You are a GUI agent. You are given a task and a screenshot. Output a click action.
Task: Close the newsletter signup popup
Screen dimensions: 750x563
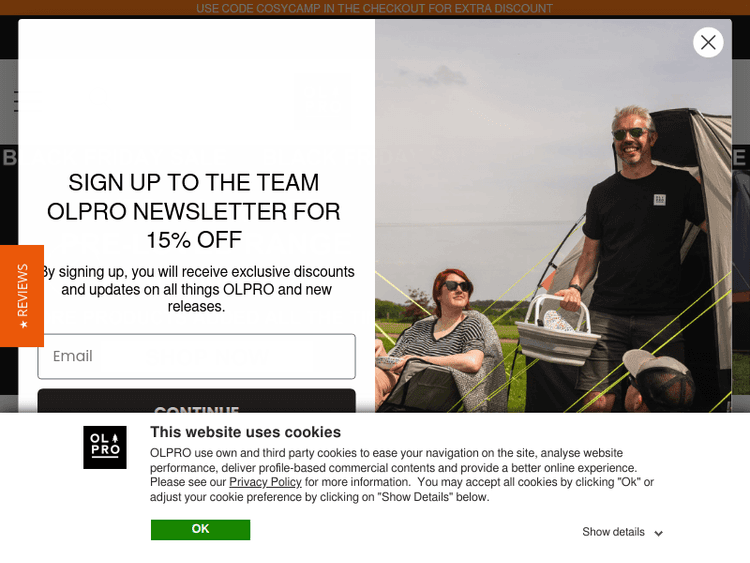pyautogui.click(x=708, y=43)
